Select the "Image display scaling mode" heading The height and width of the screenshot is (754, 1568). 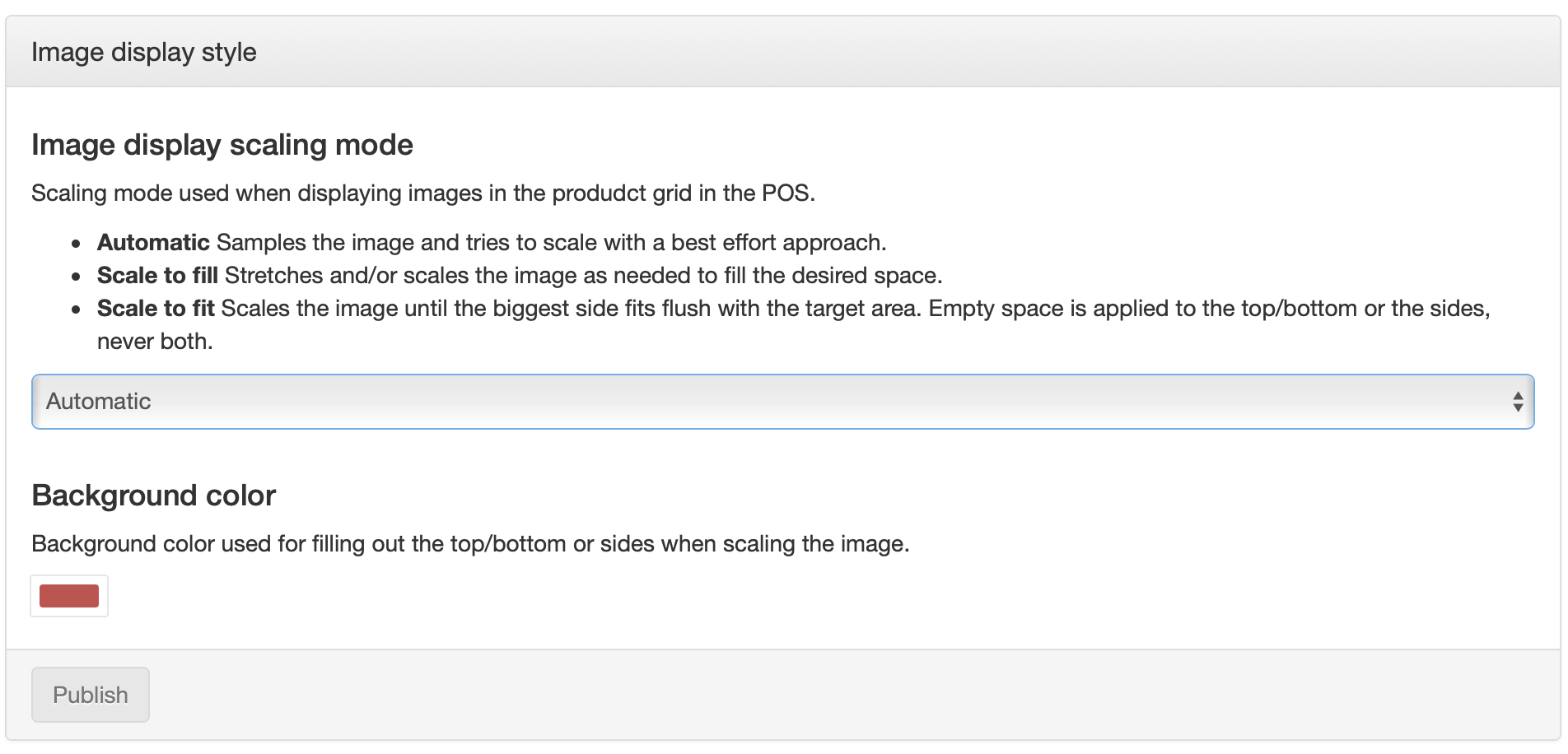[x=222, y=145]
